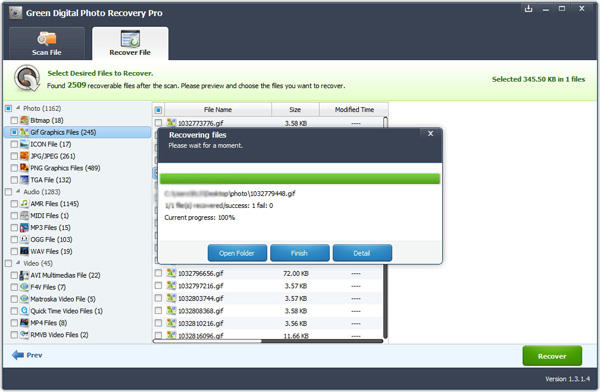This screenshot has height=392, width=600.
Task: Click the green Recover button
Action: click(x=552, y=356)
